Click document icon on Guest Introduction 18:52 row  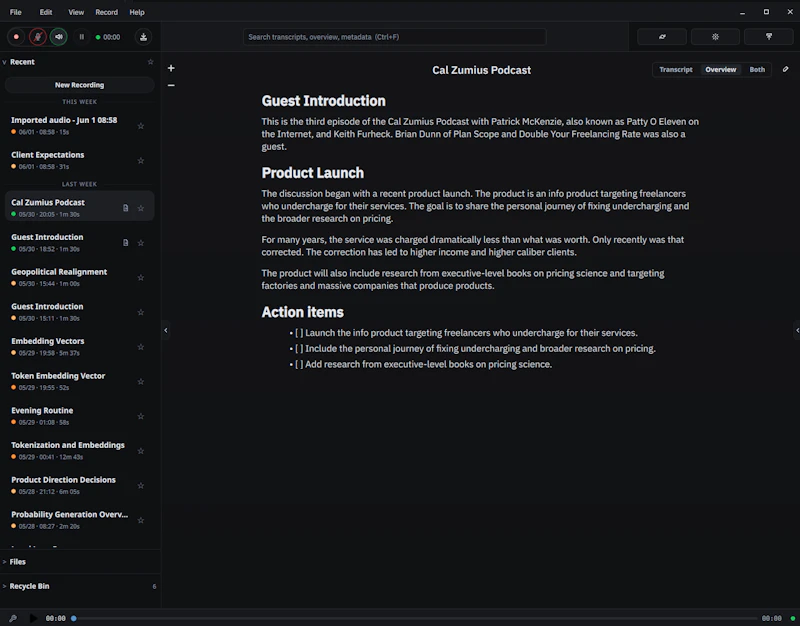(126, 243)
